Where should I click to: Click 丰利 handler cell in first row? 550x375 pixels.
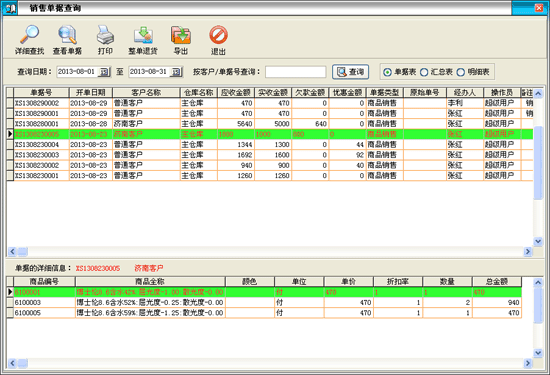coord(465,103)
